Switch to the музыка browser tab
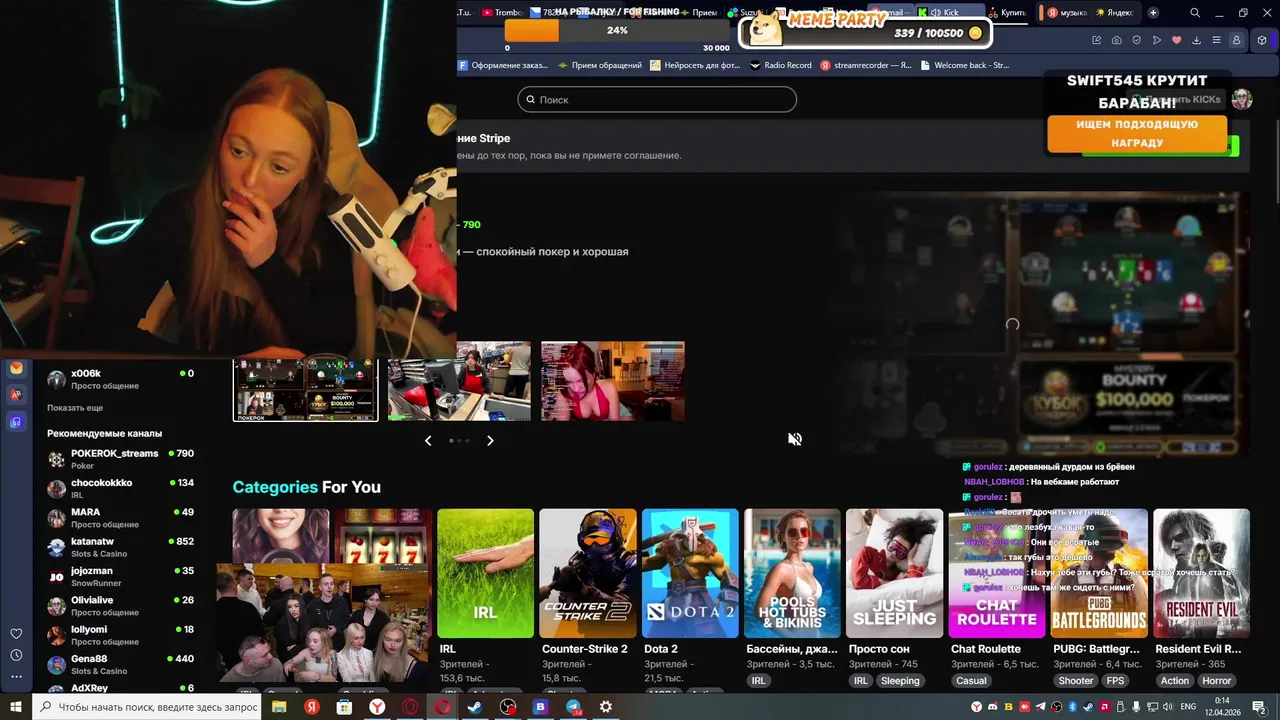 click(1066, 13)
